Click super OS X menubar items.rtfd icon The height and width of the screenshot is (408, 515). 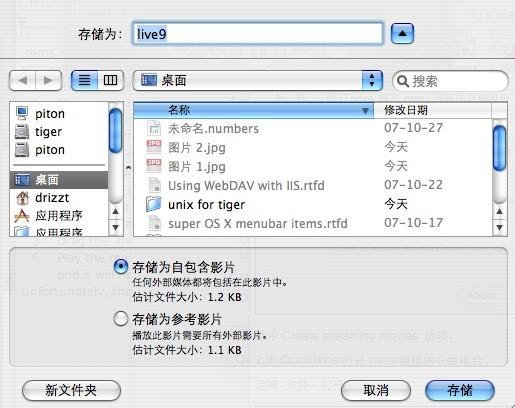(x=154, y=223)
